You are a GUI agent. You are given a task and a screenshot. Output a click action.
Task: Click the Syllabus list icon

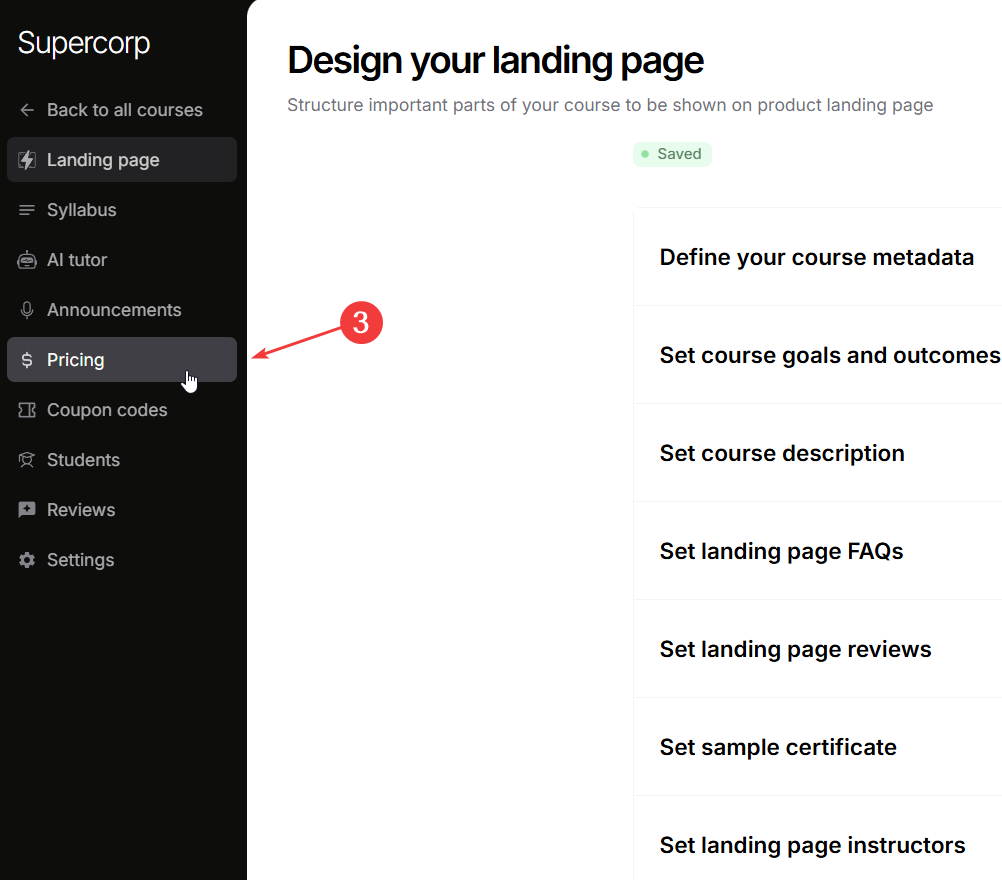click(x=27, y=210)
